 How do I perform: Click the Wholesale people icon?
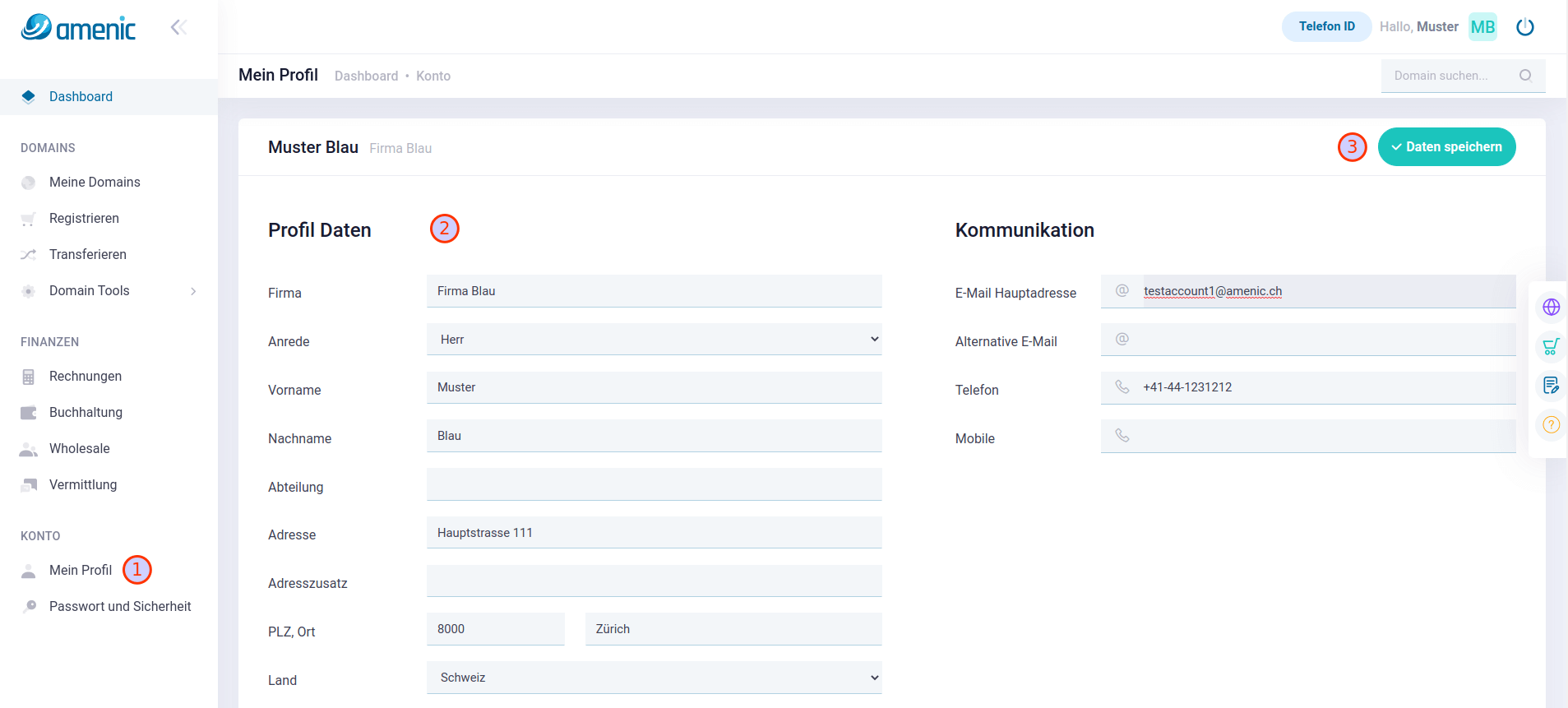[x=29, y=449]
